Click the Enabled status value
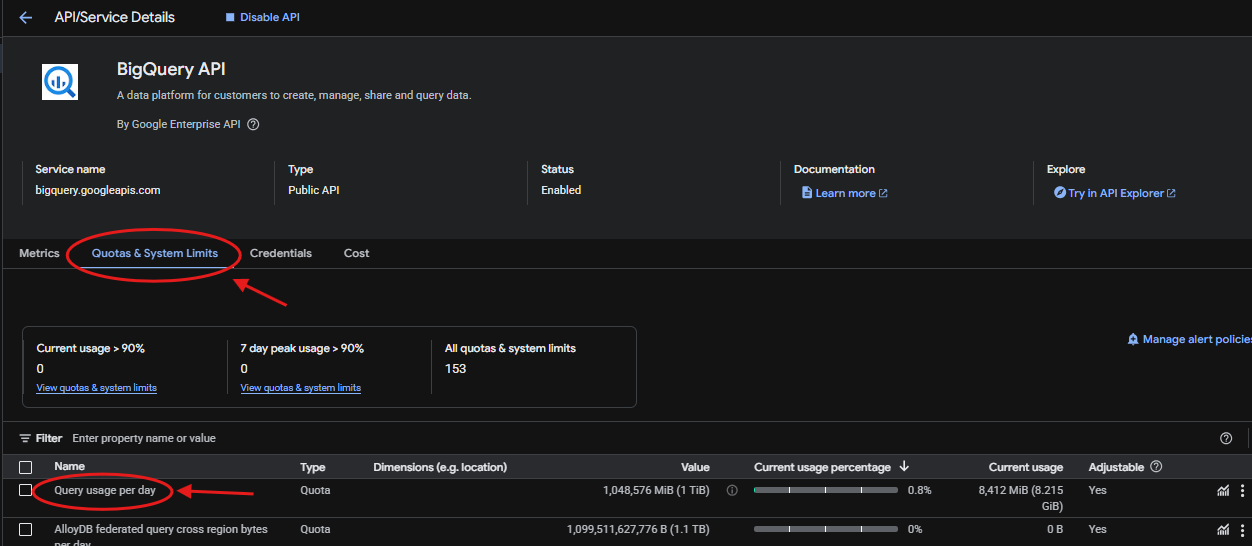 point(561,189)
